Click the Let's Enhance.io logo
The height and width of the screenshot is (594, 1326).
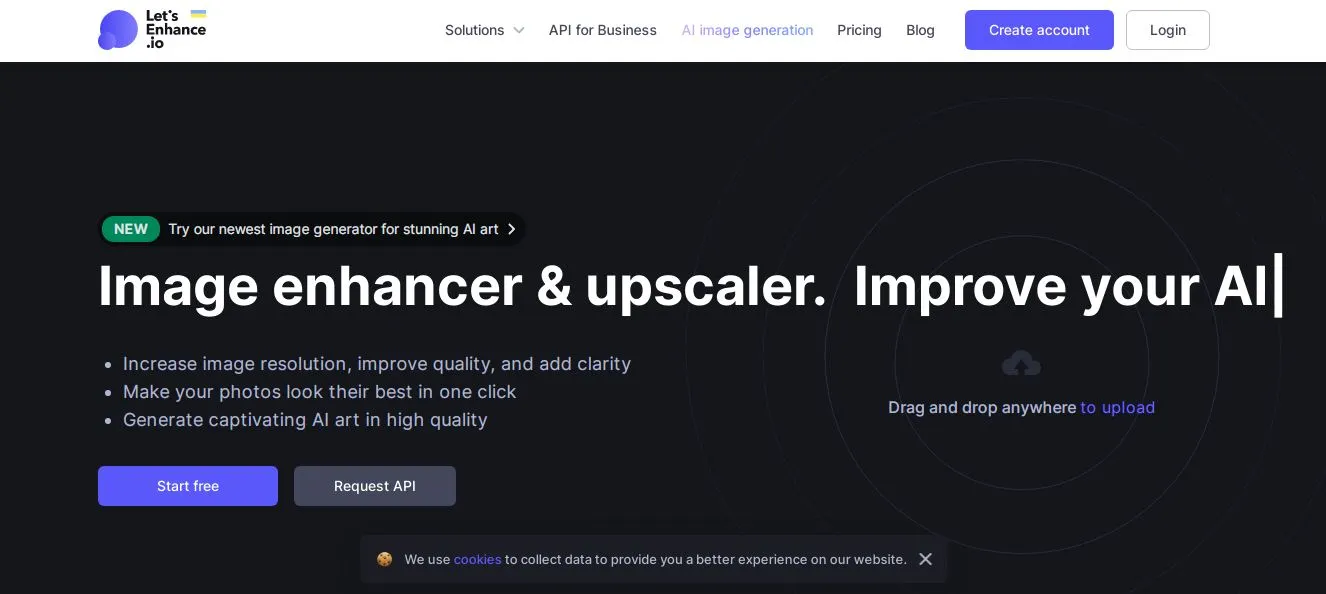coord(152,30)
